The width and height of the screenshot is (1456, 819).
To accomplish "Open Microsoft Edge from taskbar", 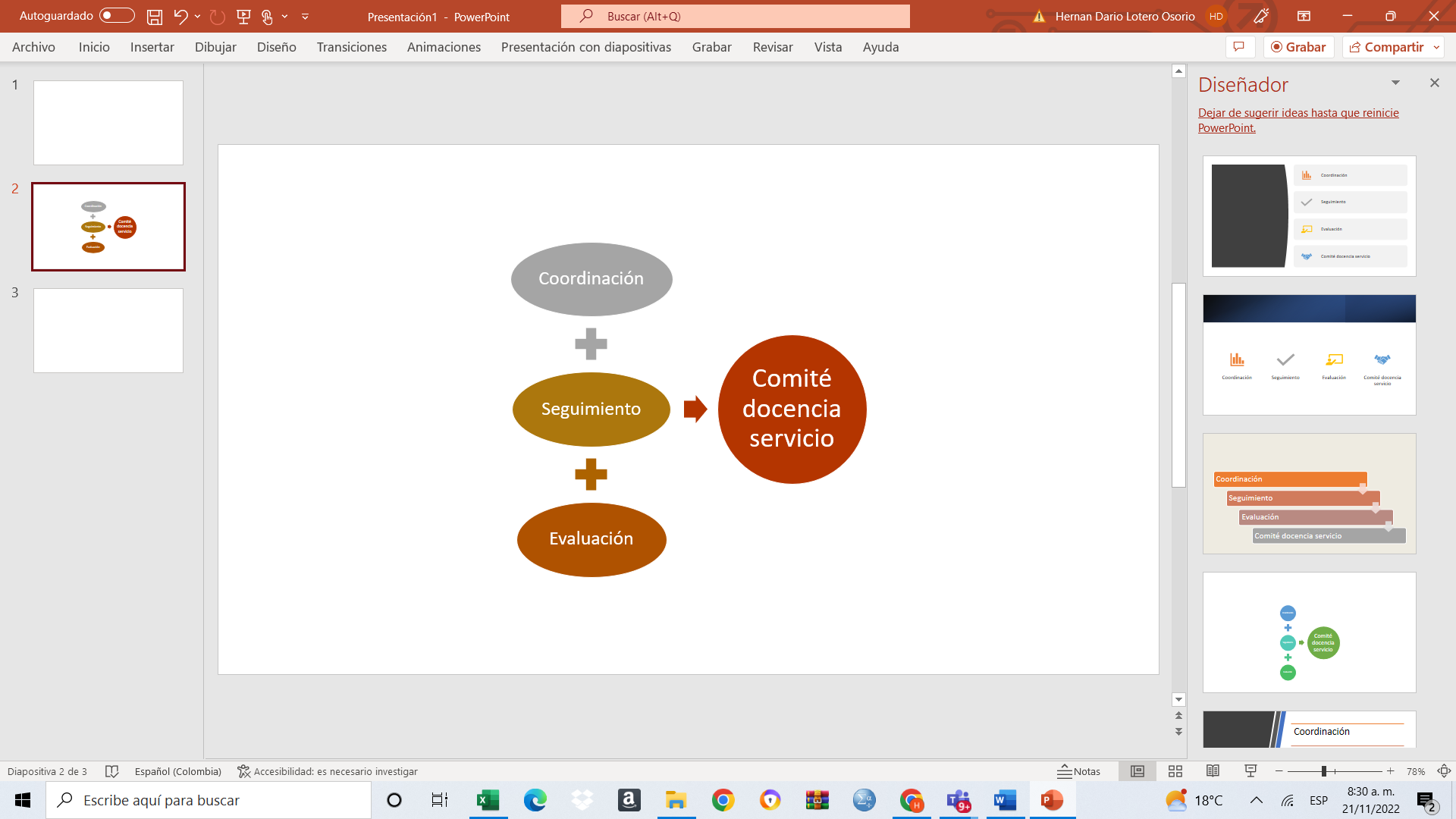I will pyautogui.click(x=535, y=800).
